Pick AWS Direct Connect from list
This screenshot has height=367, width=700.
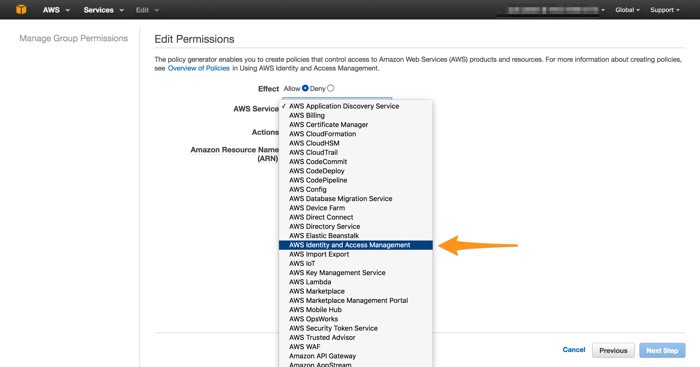point(356,217)
